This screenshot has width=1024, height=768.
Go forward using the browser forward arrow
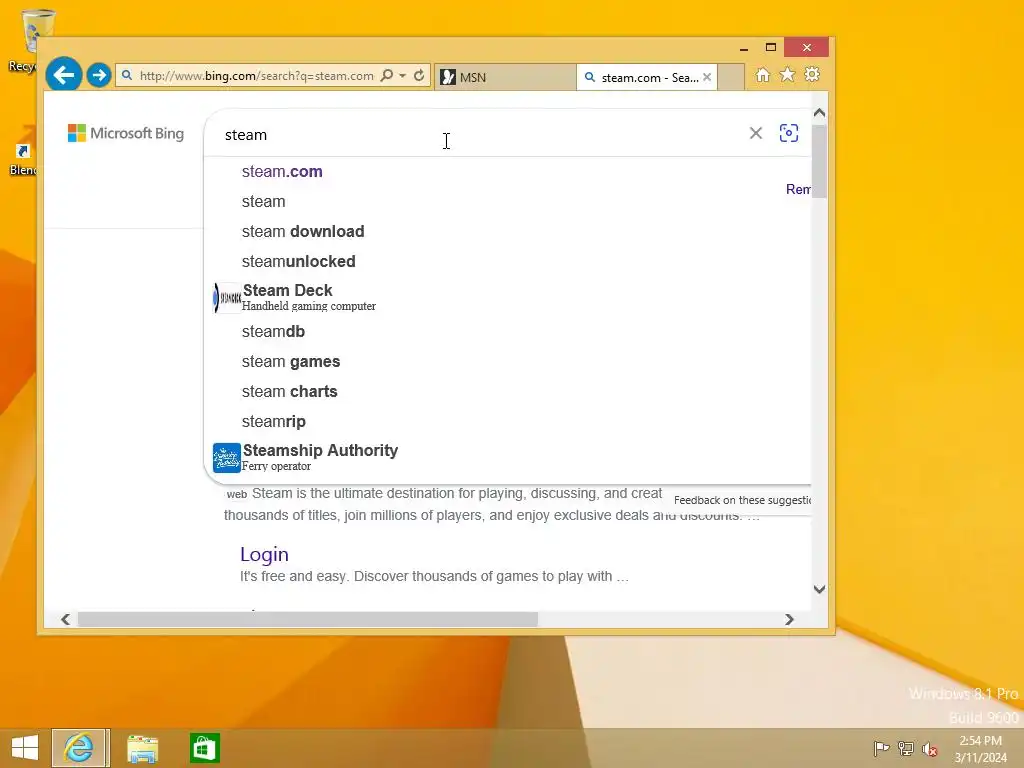99,75
